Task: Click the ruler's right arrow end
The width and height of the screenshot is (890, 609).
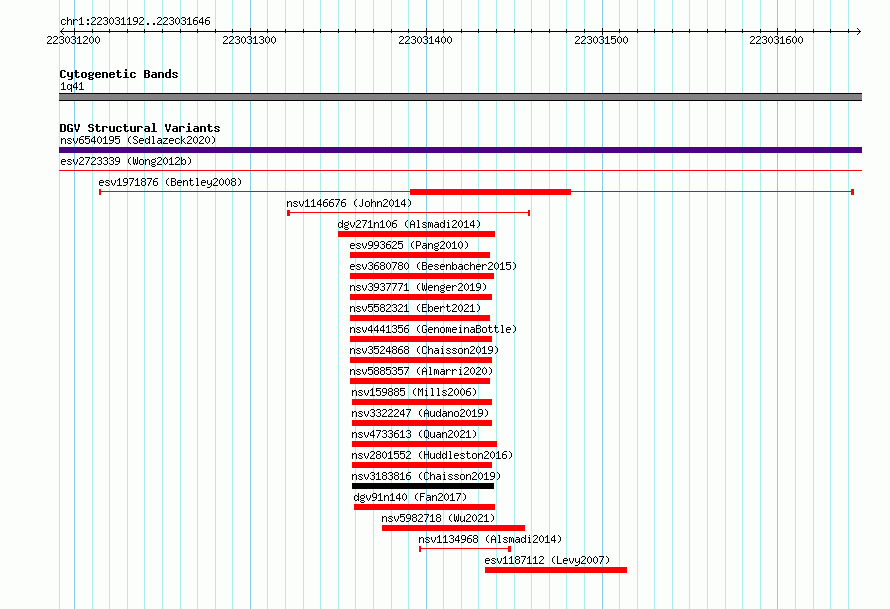Action: click(859, 31)
